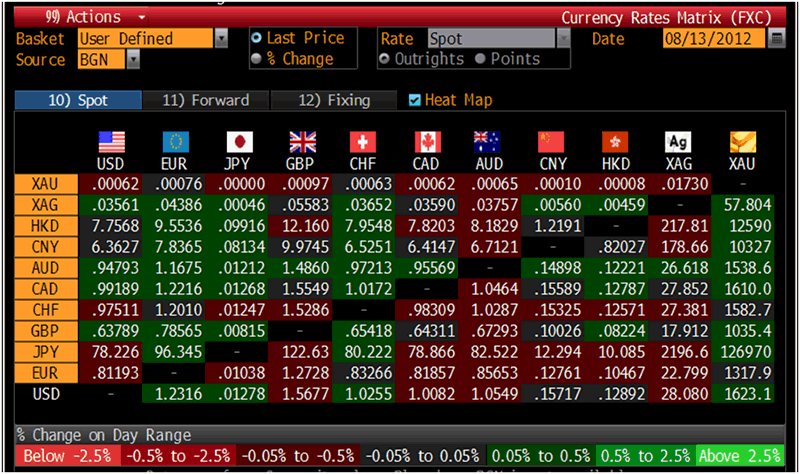
Task: Toggle the Heat Map checkbox
Action: coord(416,100)
